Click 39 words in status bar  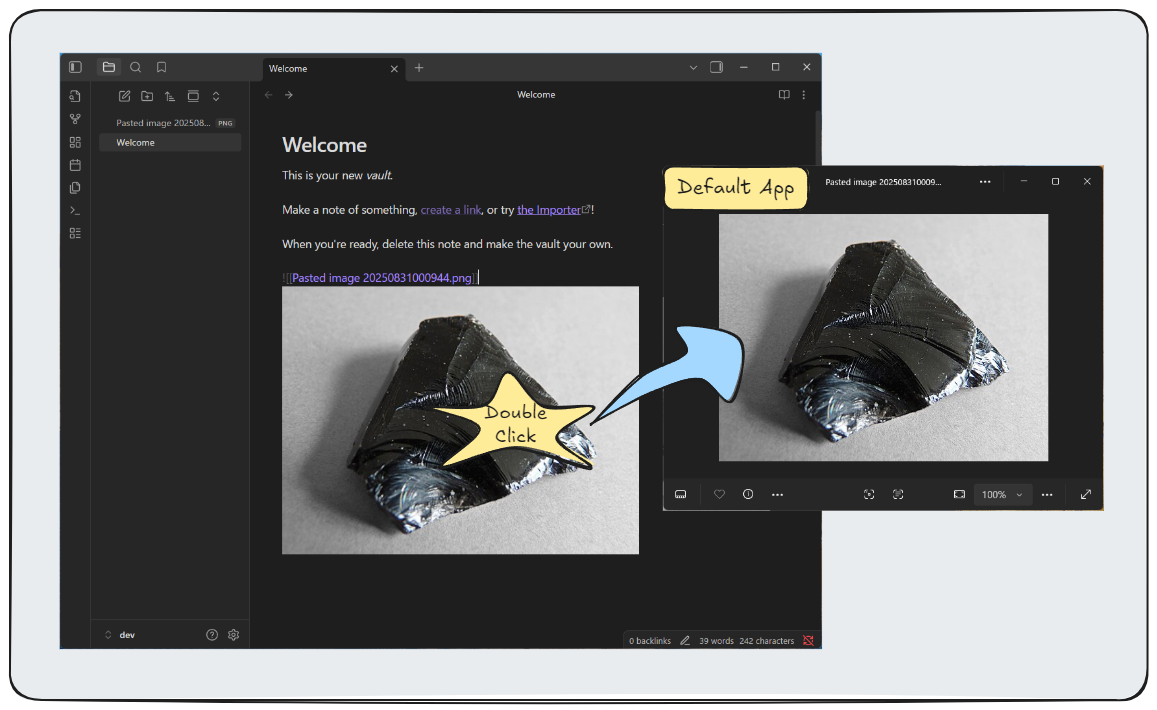pos(716,641)
